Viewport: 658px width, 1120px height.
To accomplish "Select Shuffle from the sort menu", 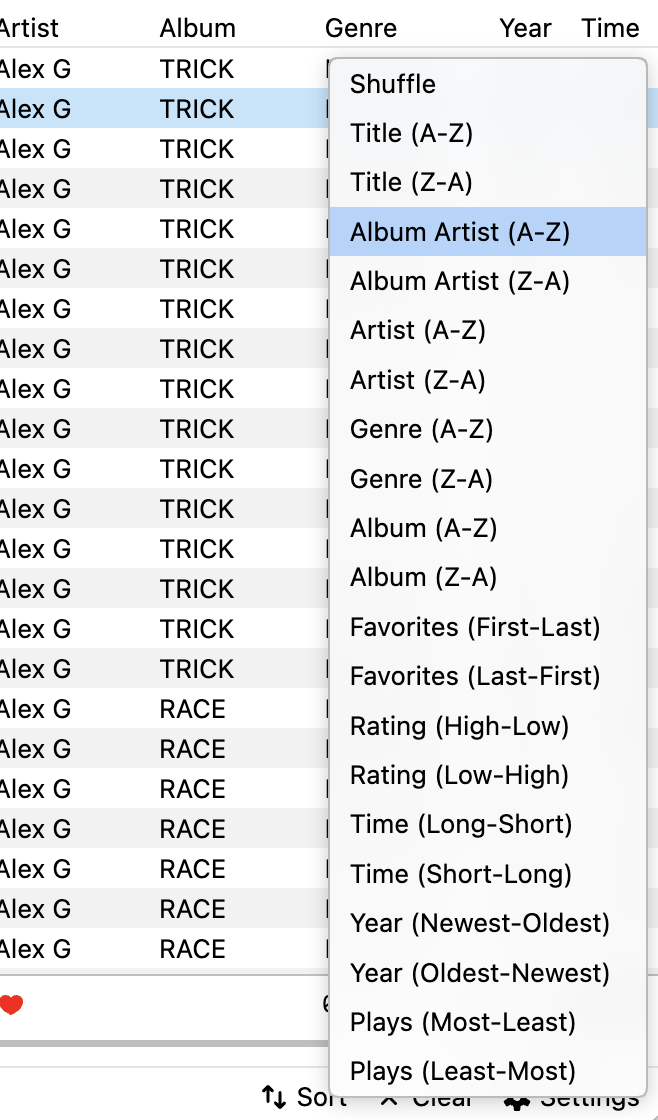I will [488, 84].
